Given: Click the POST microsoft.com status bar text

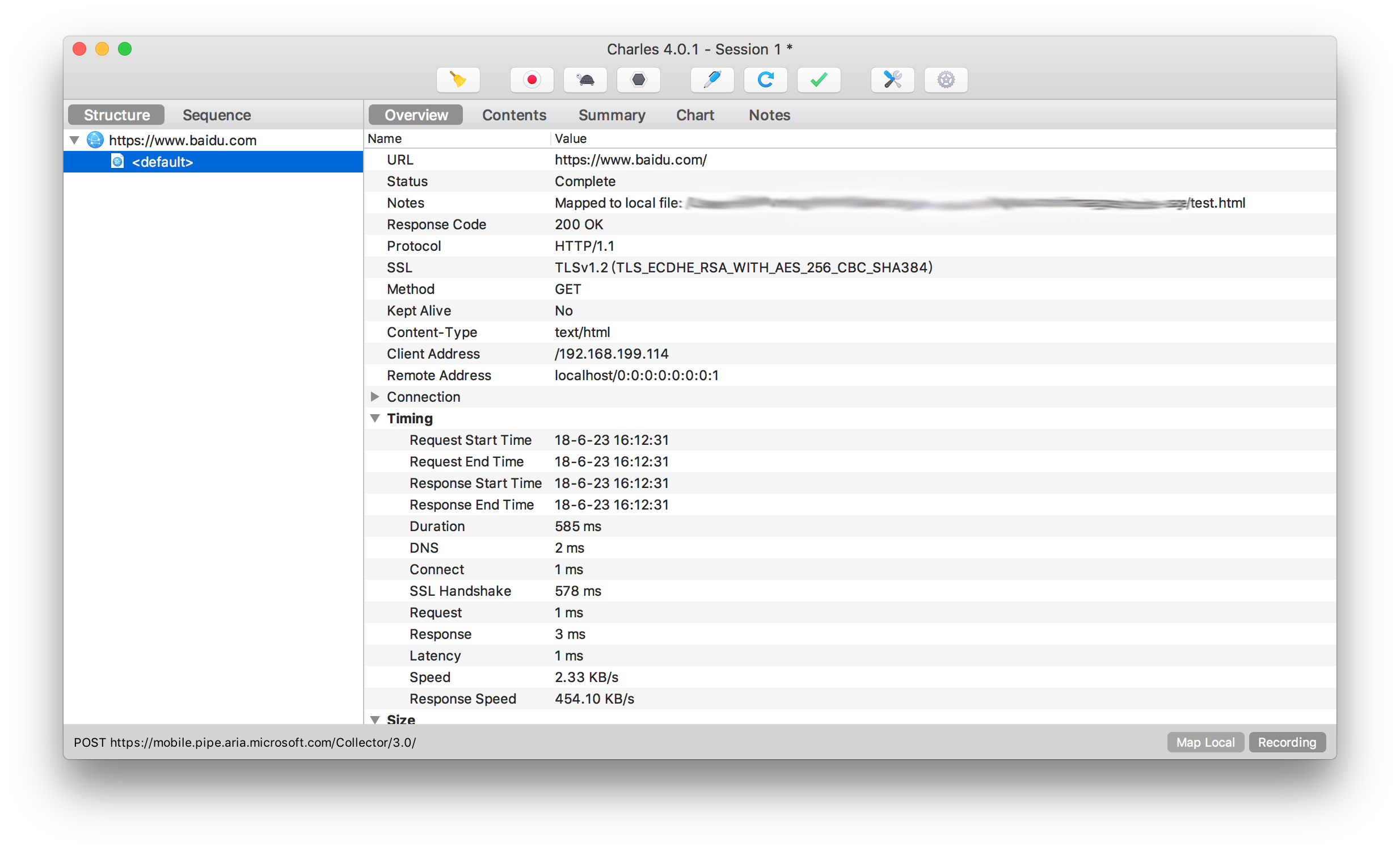Looking at the screenshot, I should click(x=245, y=742).
